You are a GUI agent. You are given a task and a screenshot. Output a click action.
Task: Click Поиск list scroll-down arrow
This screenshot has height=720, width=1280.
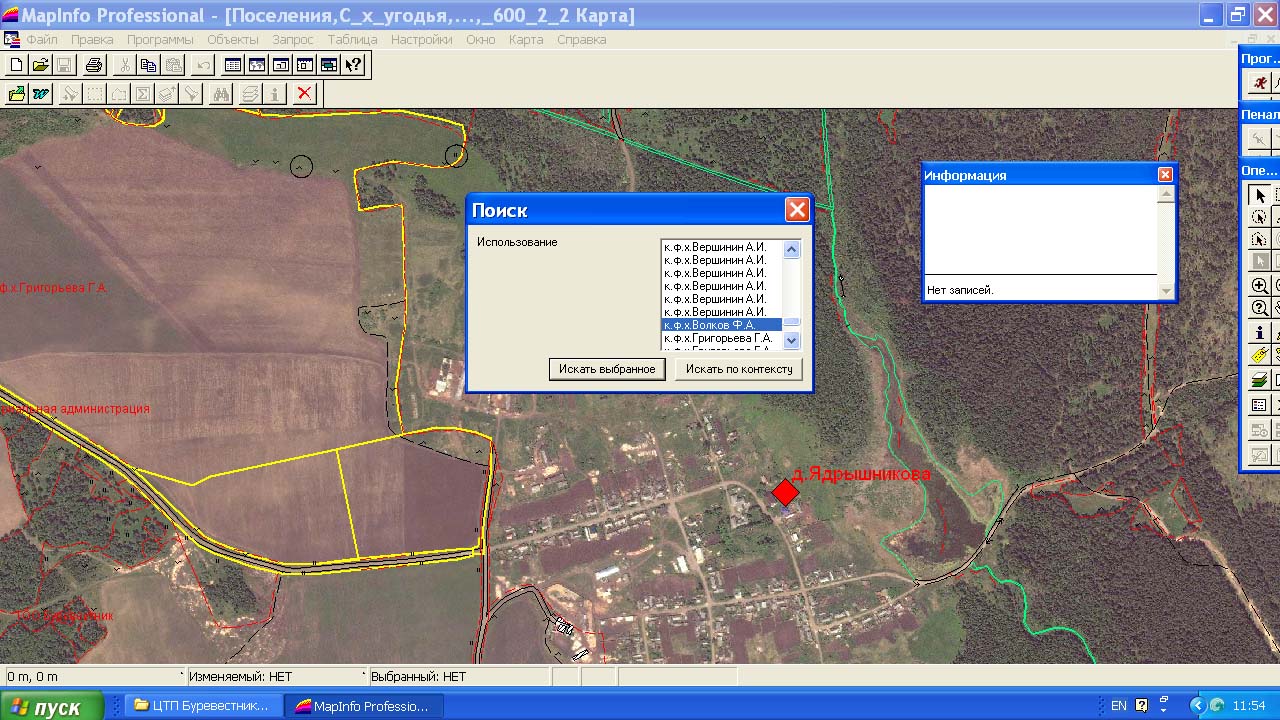pyautogui.click(x=792, y=340)
